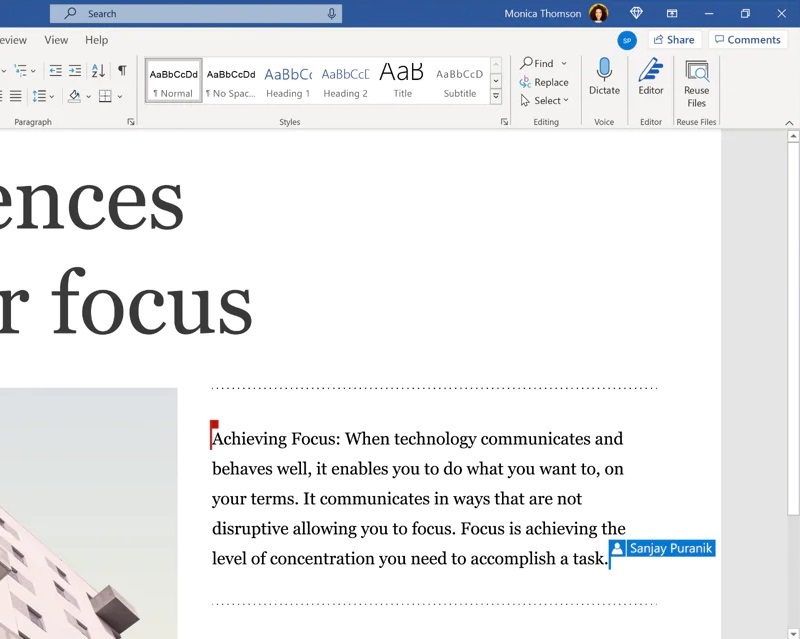Decrease paragraph indent

[56, 70]
